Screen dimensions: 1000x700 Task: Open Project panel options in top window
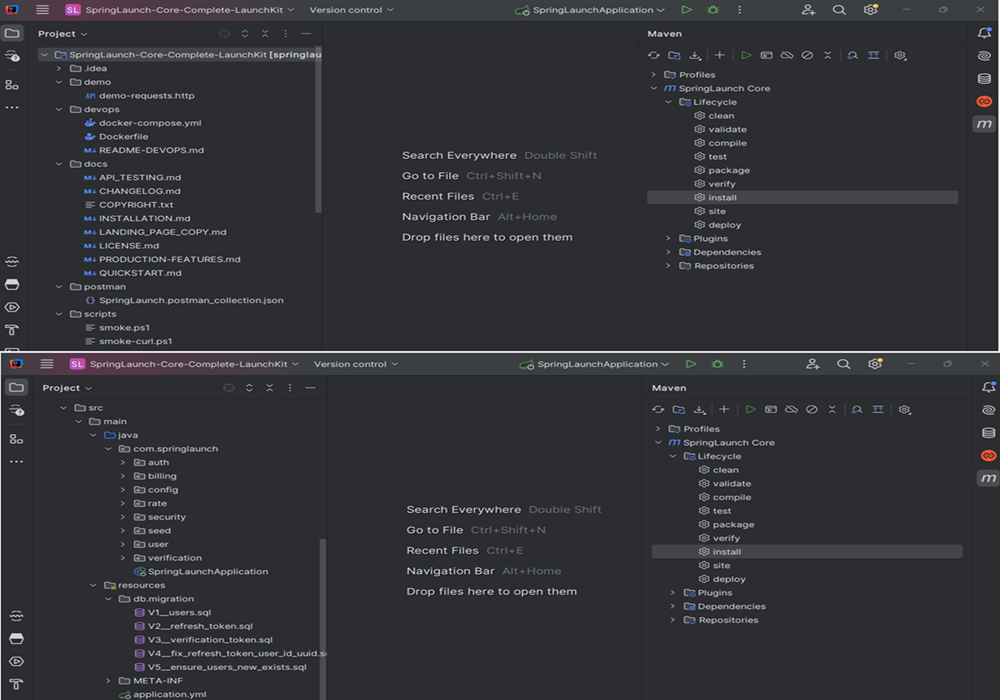(286, 34)
